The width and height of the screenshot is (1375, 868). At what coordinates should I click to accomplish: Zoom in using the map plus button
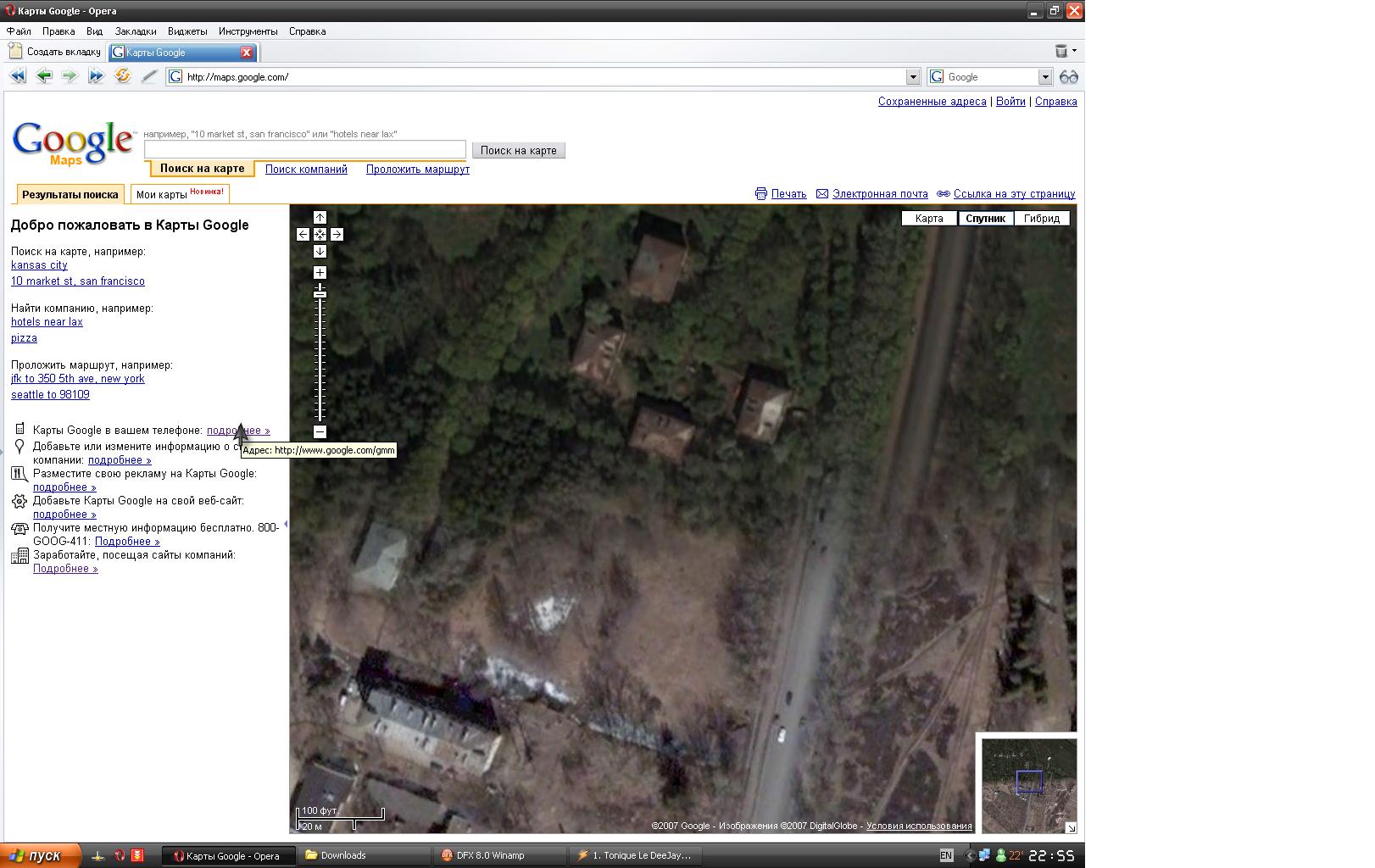pyautogui.click(x=320, y=273)
